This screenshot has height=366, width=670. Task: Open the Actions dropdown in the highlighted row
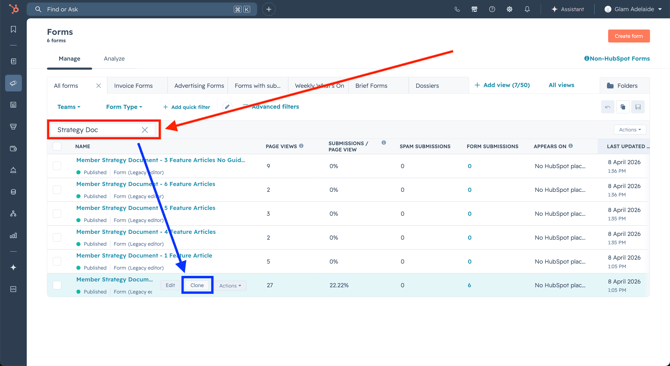tap(230, 286)
